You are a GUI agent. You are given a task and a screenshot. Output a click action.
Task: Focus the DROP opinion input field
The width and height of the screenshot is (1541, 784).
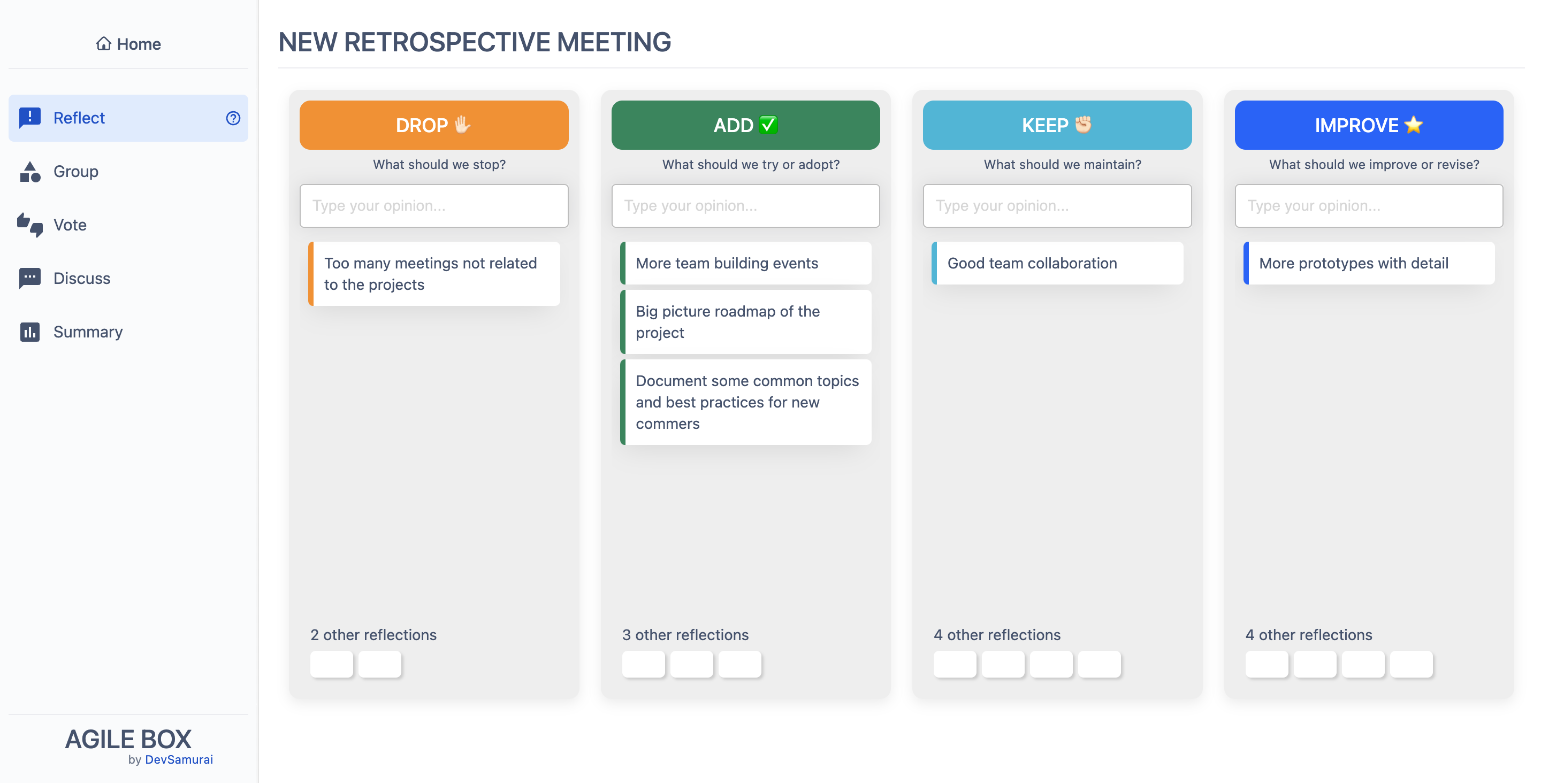(x=434, y=206)
